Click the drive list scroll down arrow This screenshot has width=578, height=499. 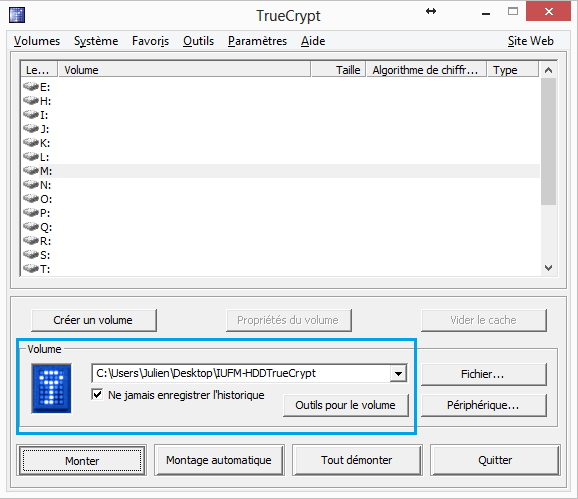[x=548, y=268]
